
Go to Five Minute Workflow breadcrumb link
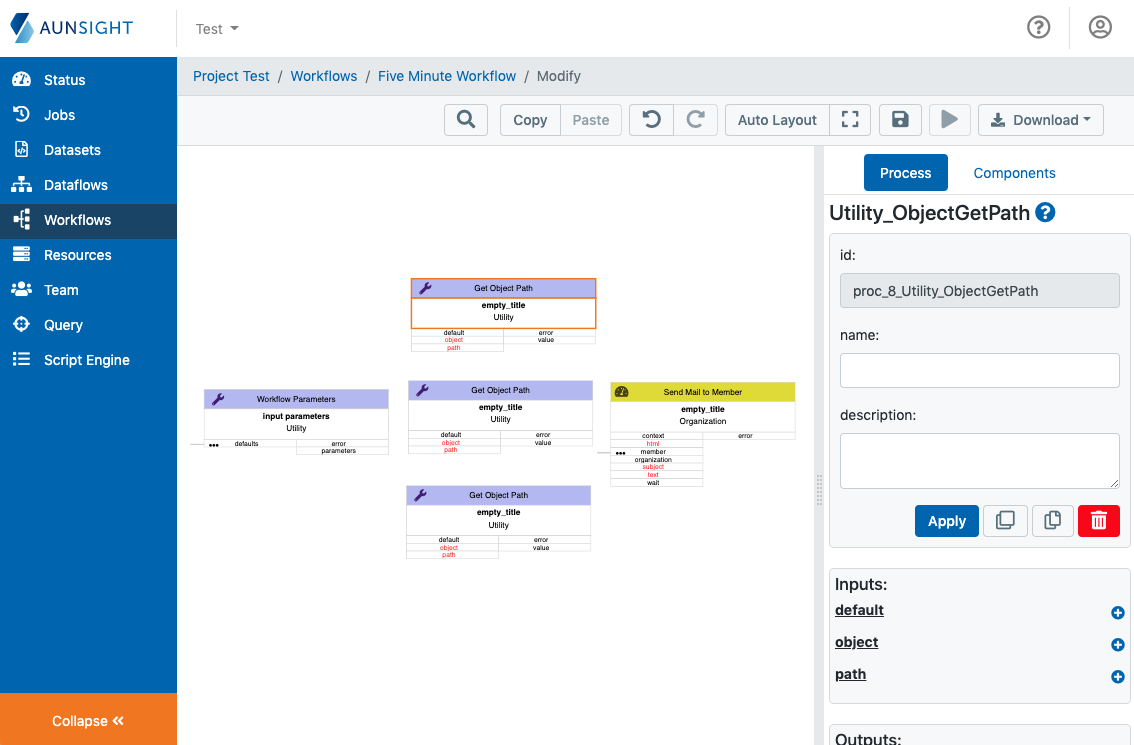click(447, 76)
